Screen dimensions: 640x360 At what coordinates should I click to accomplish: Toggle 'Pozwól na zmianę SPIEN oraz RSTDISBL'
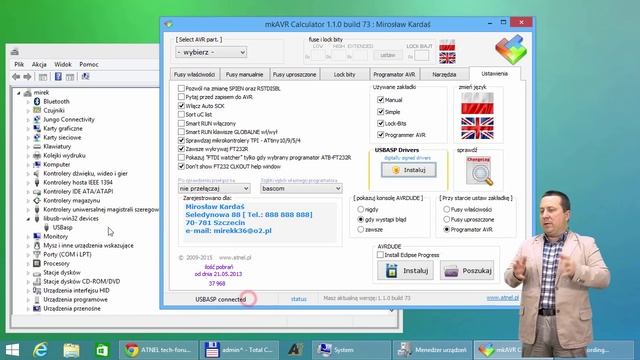tap(181, 88)
